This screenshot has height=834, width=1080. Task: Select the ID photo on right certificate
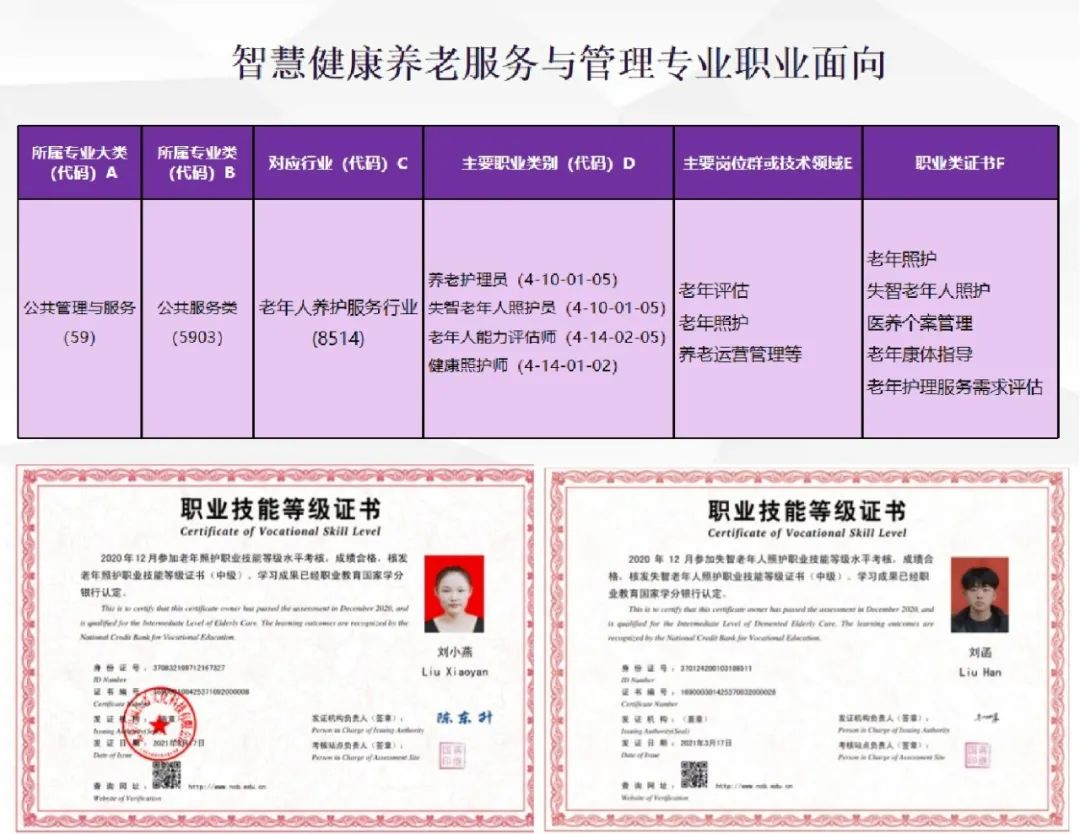click(979, 595)
